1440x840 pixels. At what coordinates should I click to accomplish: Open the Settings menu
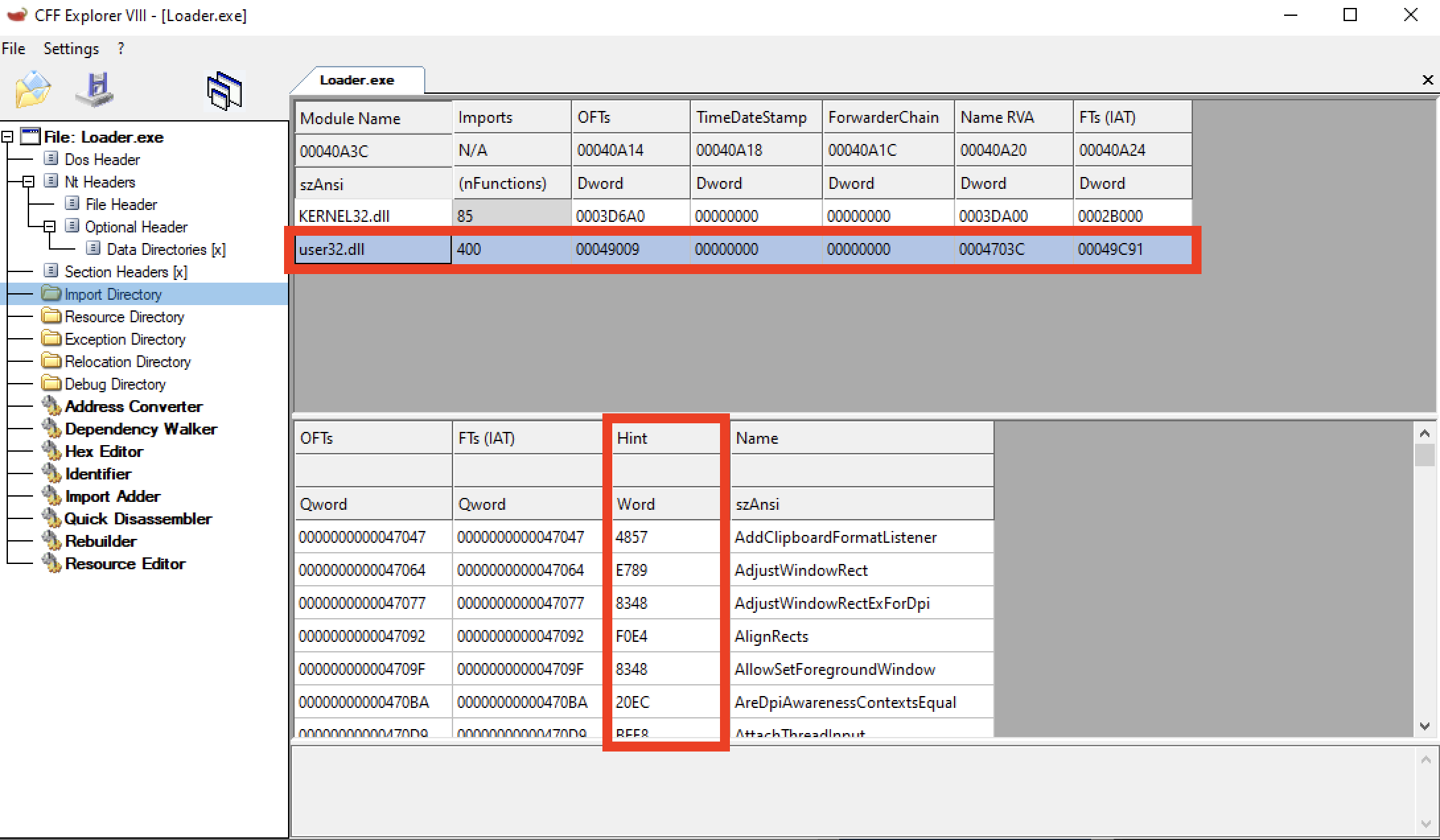pos(71,48)
